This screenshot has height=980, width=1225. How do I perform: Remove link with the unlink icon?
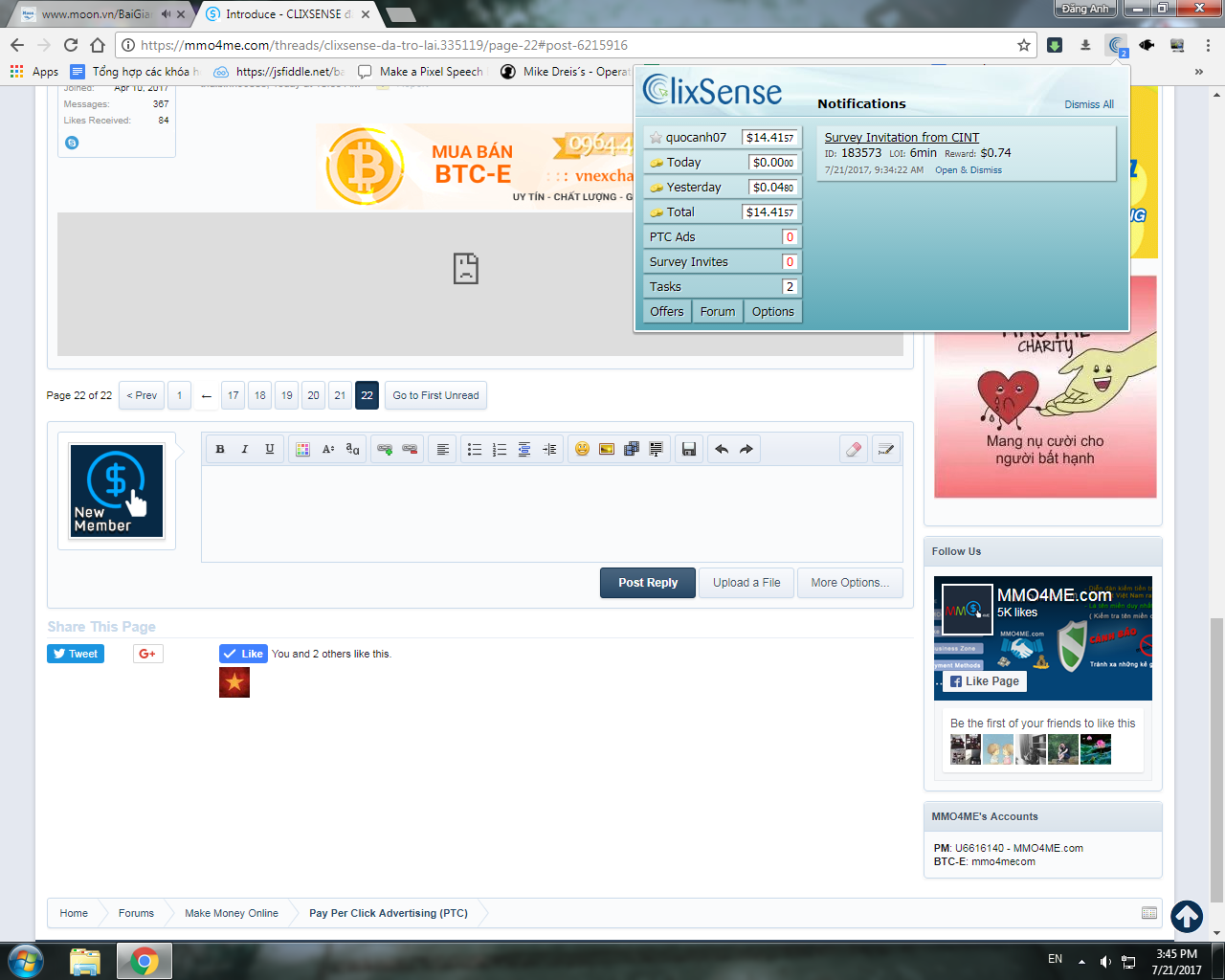(x=410, y=449)
